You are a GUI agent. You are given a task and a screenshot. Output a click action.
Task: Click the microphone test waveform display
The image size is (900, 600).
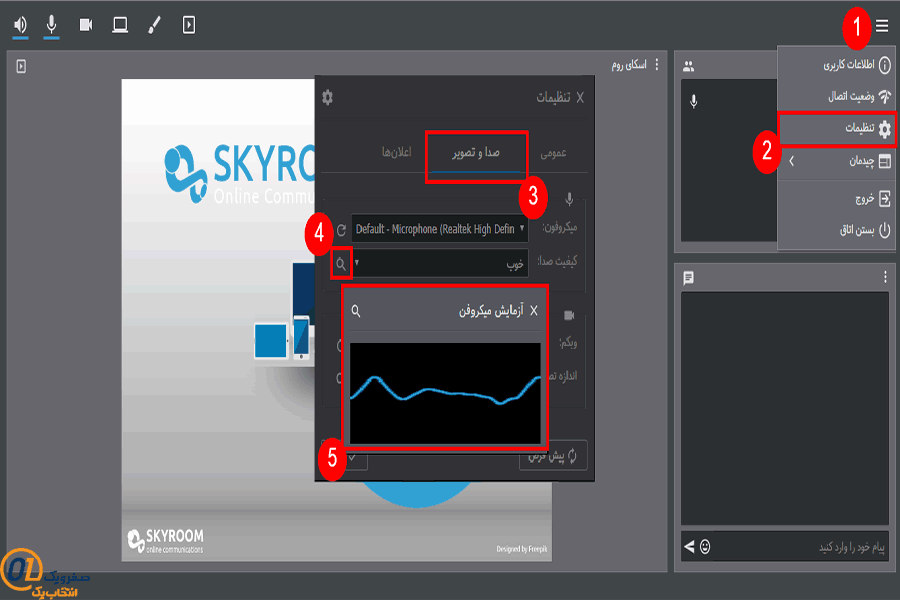click(x=445, y=393)
